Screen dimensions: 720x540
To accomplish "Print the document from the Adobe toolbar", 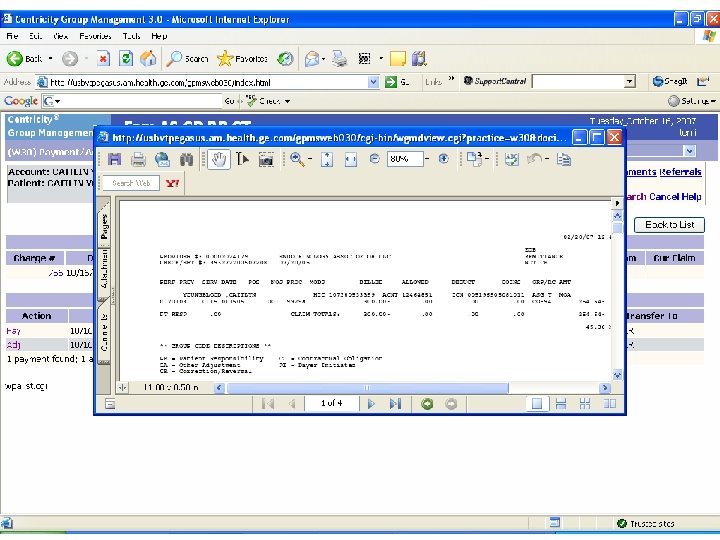I will [x=138, y=159].
